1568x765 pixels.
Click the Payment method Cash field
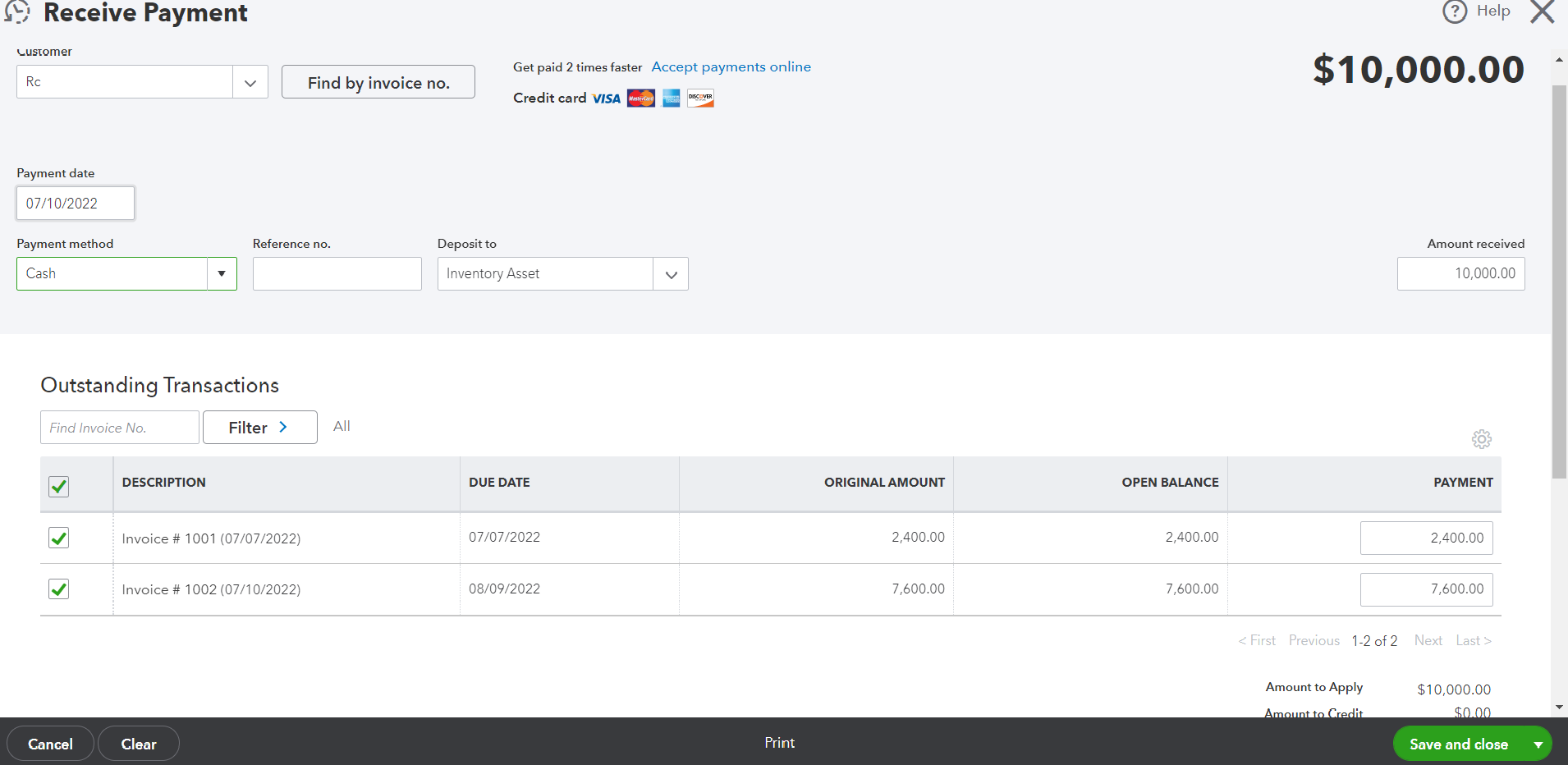tap(112, 273)
